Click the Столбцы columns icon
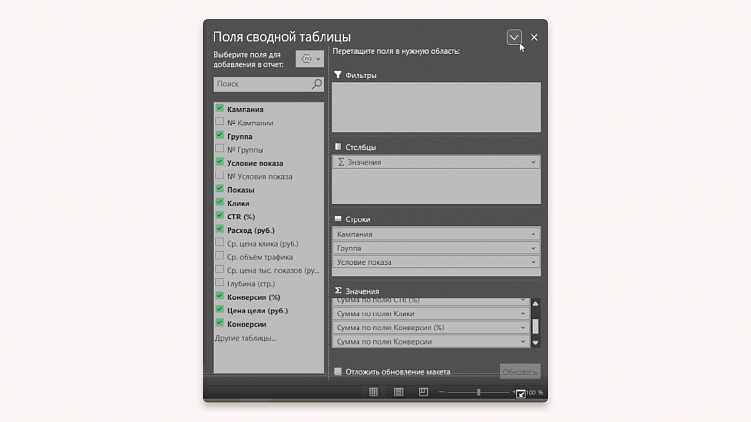The image size is (751, 422). point(338,147)
